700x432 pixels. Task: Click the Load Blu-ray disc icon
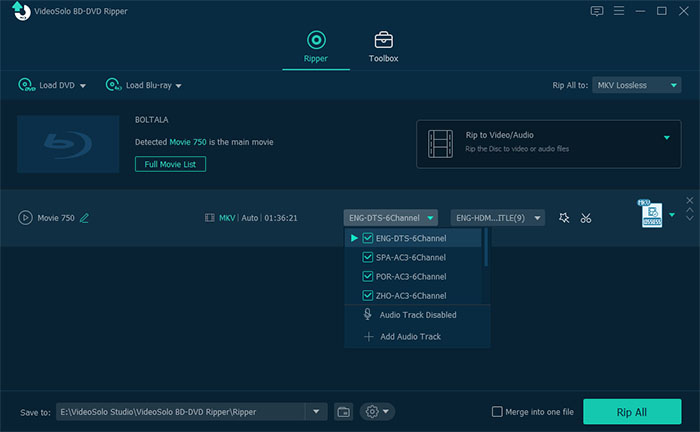(113, 85)
